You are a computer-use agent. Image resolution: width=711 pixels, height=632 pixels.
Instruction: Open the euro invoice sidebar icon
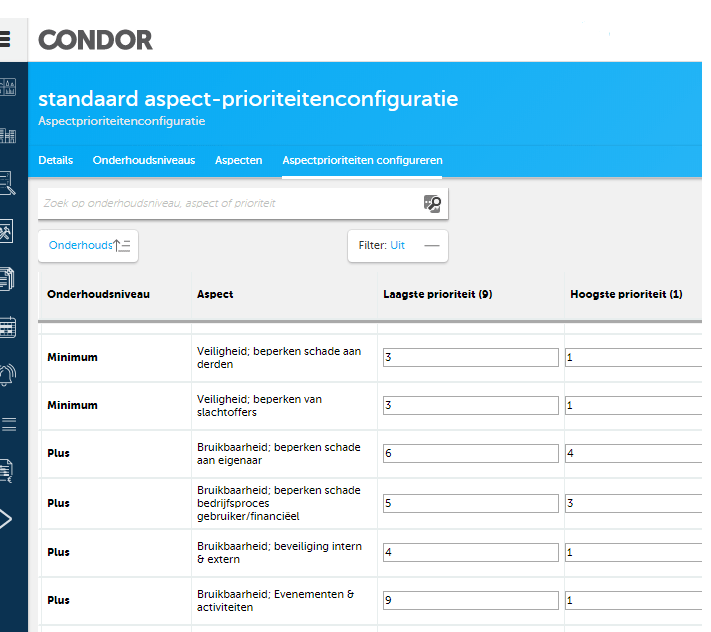(x=6, y=471)
